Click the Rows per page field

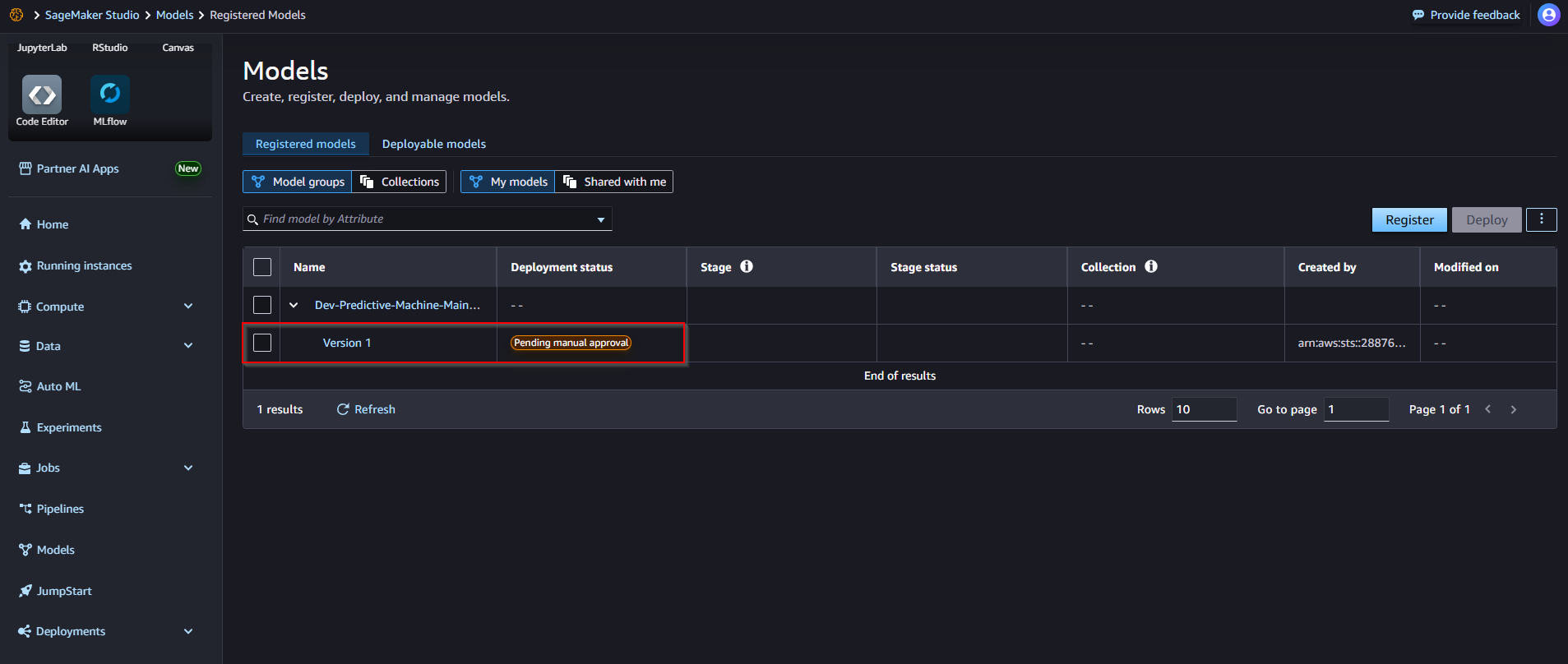click(1205, 409)
